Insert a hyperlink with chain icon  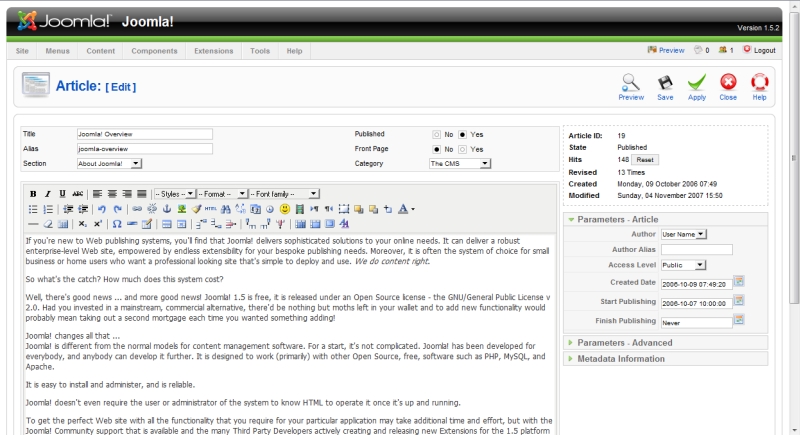[137, 209]
